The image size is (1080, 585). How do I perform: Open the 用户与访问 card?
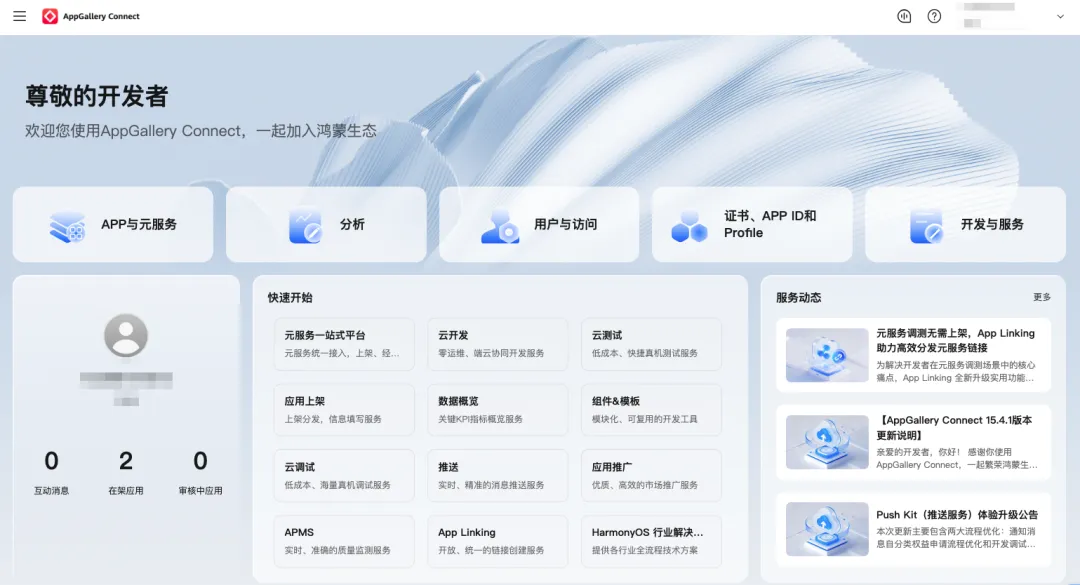pos(539,225)
